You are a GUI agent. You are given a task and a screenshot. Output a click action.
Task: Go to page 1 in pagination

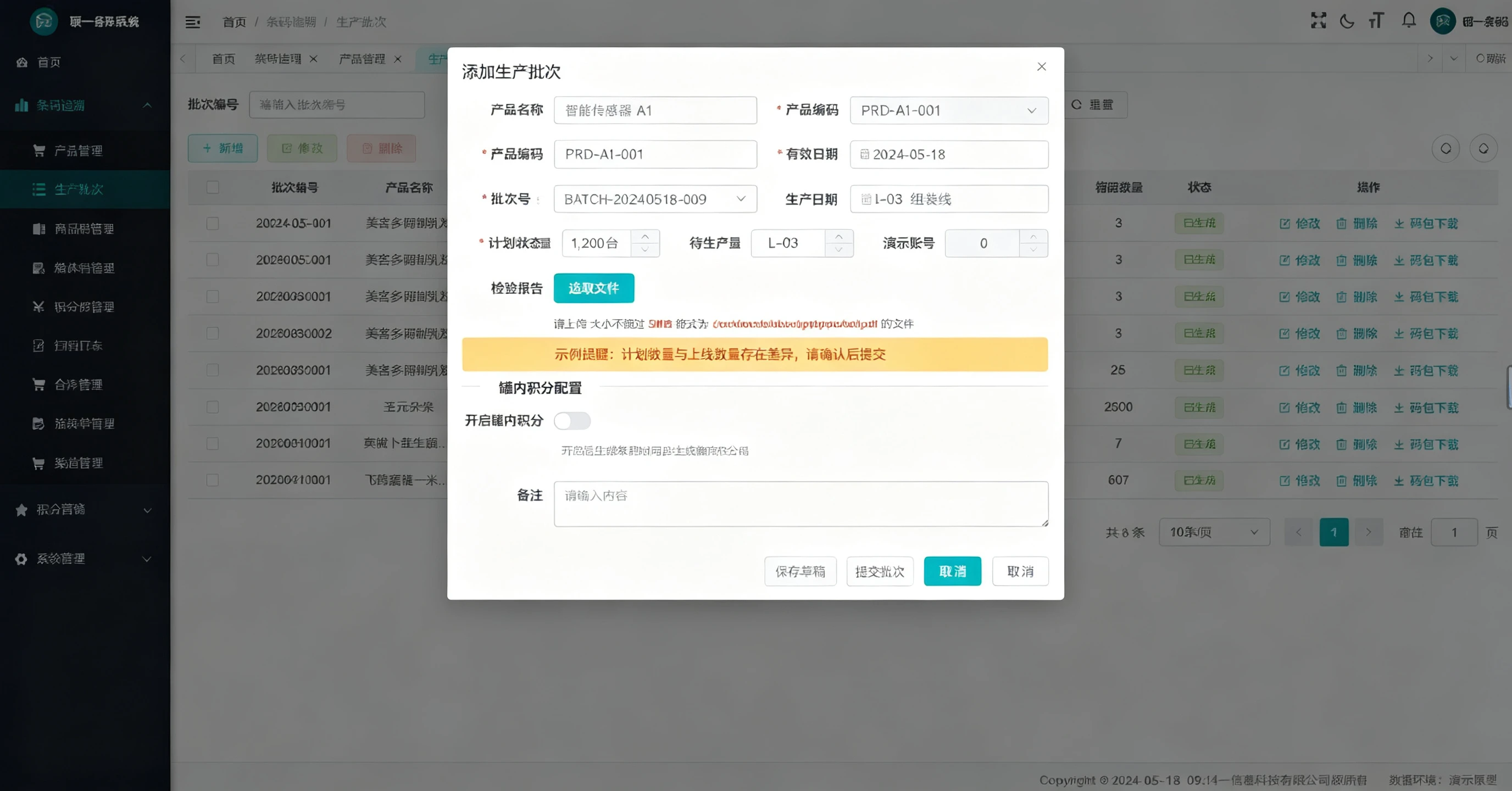point(1333,532)
